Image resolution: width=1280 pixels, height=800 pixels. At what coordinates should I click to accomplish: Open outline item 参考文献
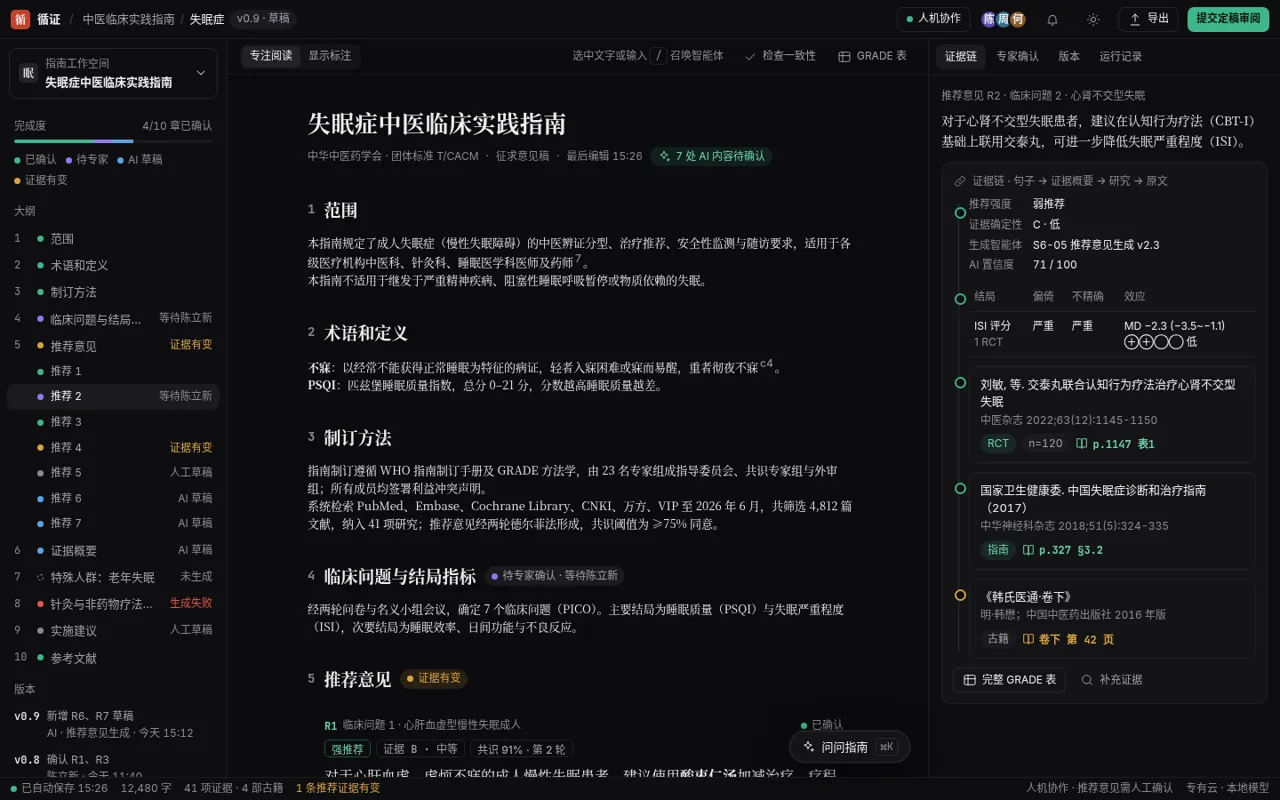(x=113, y=658)
